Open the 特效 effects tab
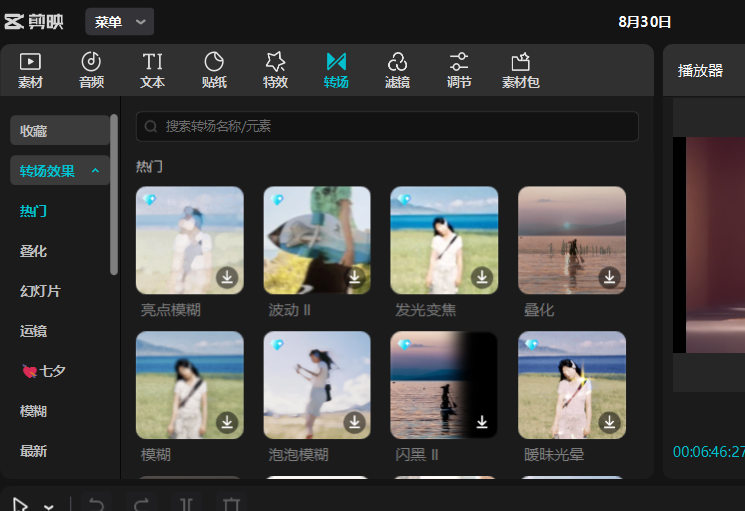Image resolution: width=745 pixels, height=511 pixels. pyautogui.click(x=275, y=70)
